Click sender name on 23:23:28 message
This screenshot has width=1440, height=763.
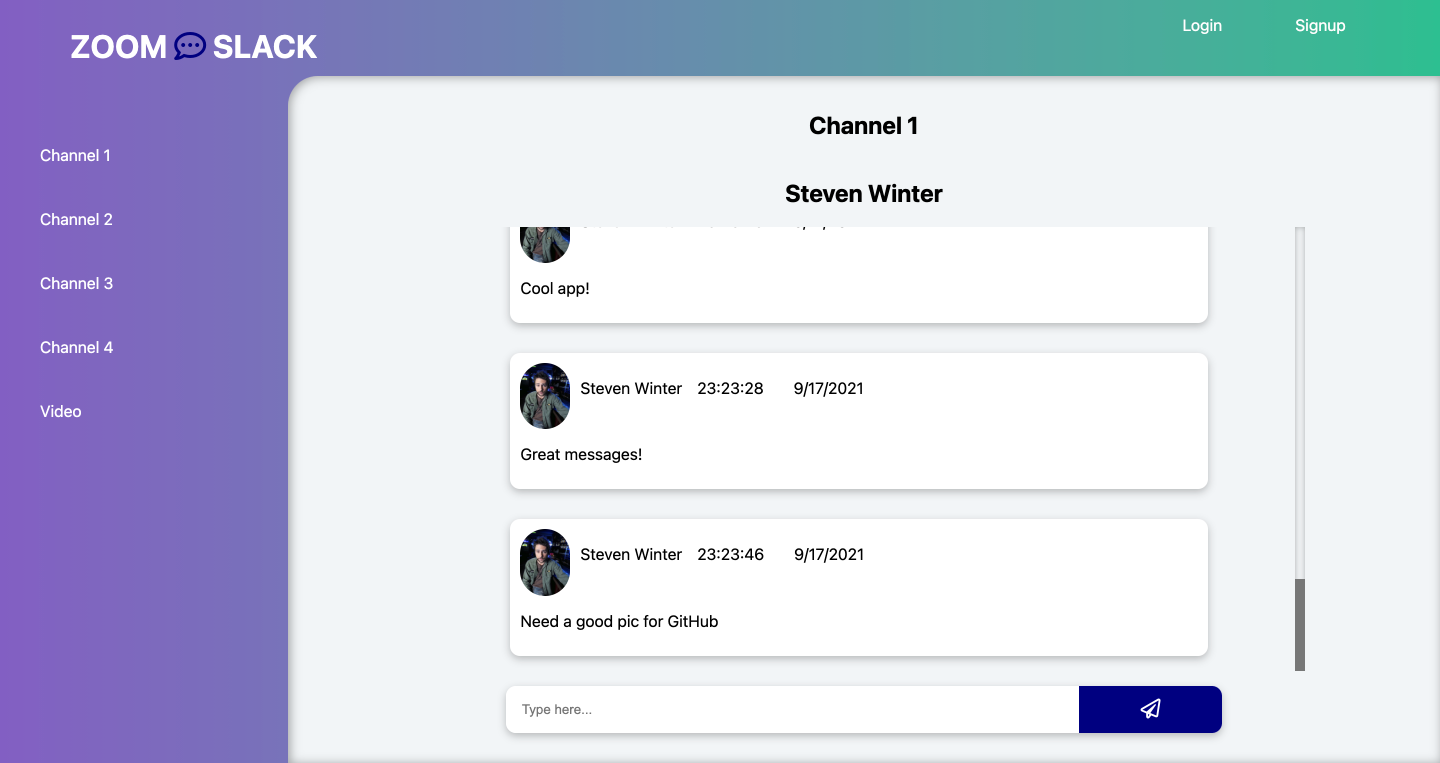[631, 388]
